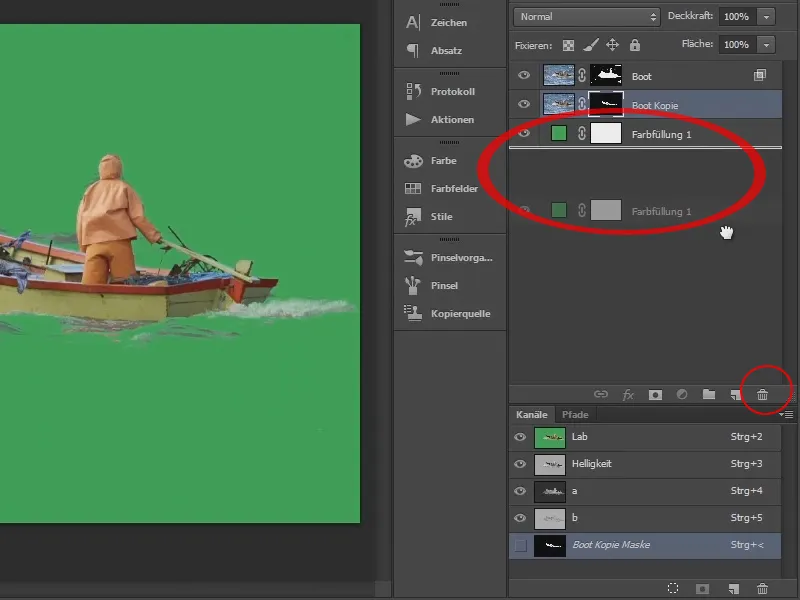Select the Boot layer name
This screenshot has width=800, height=600.
tap(641, 77)
